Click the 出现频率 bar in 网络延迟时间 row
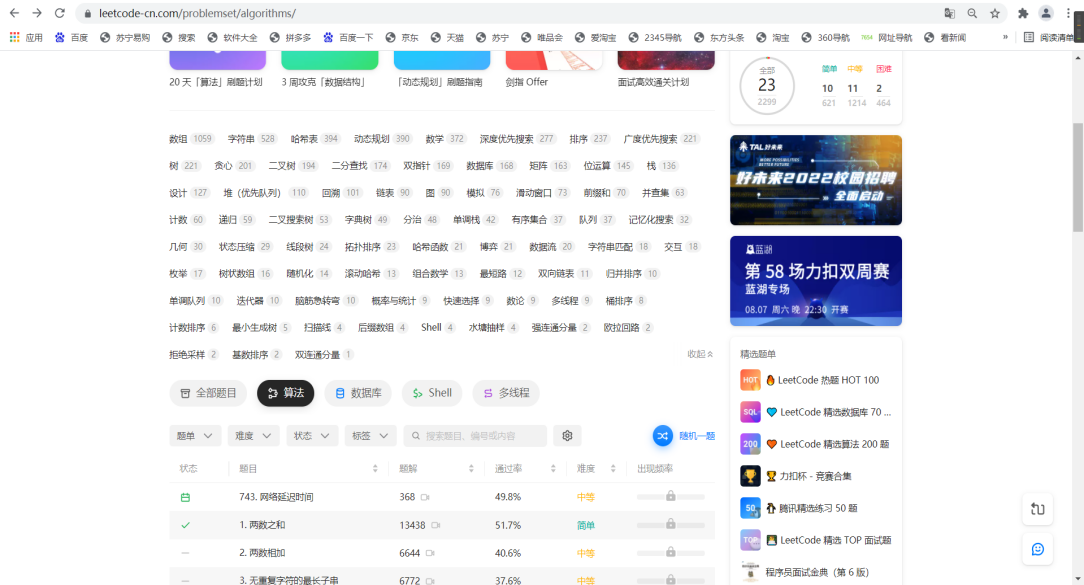 coord(671,497)
